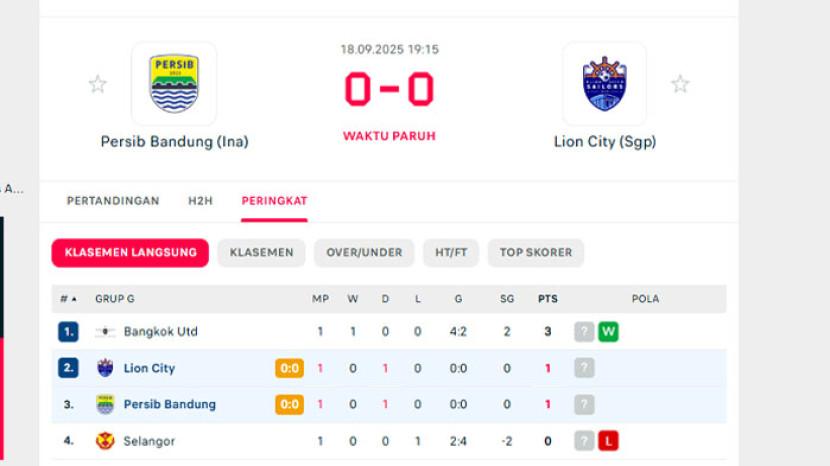Viewport: 830px width, 466px height.
Task: Toggle favorite star for Lion City
Action: tap(680, 84)
